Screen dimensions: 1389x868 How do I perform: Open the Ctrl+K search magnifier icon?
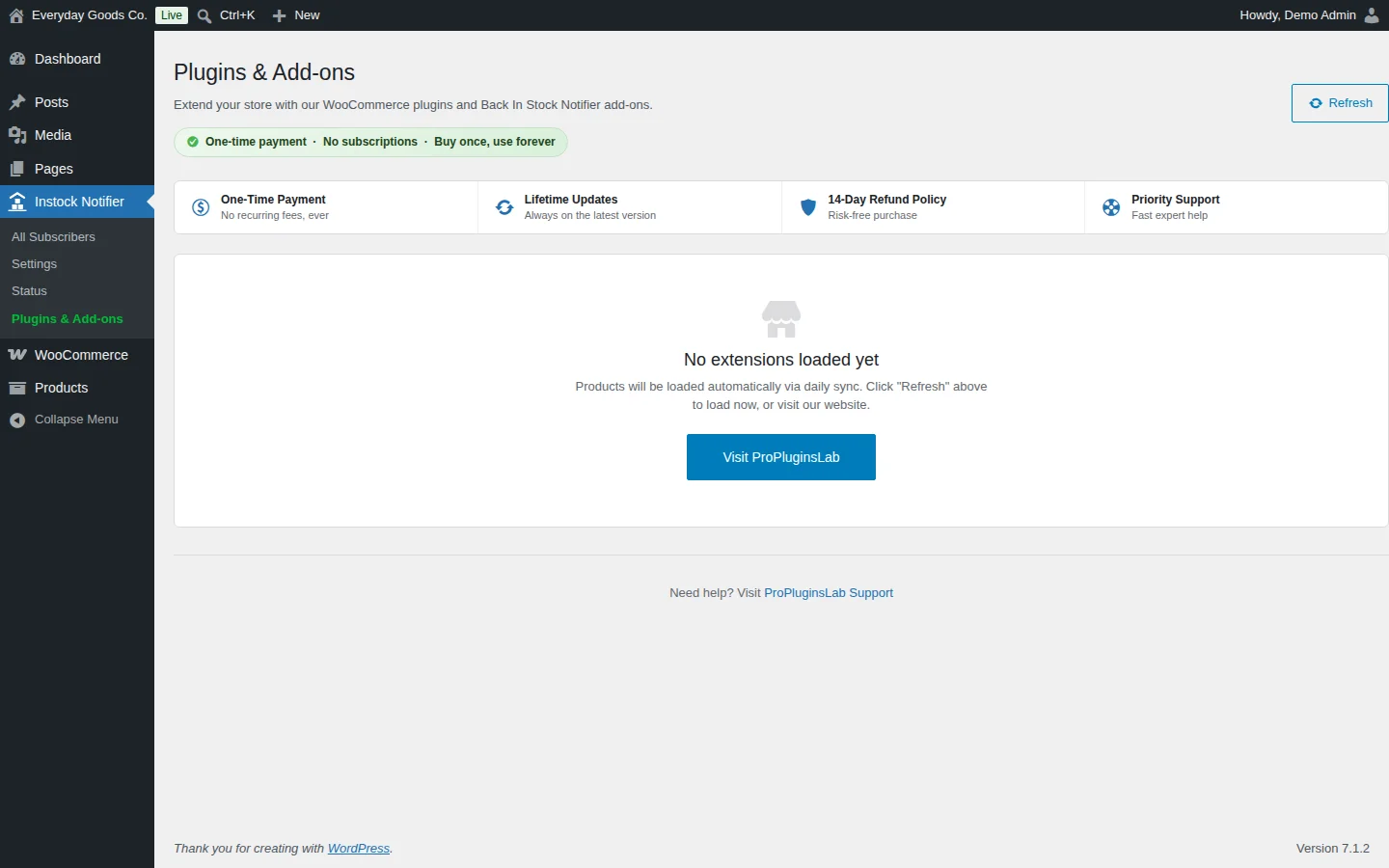[x=204, y=15]
